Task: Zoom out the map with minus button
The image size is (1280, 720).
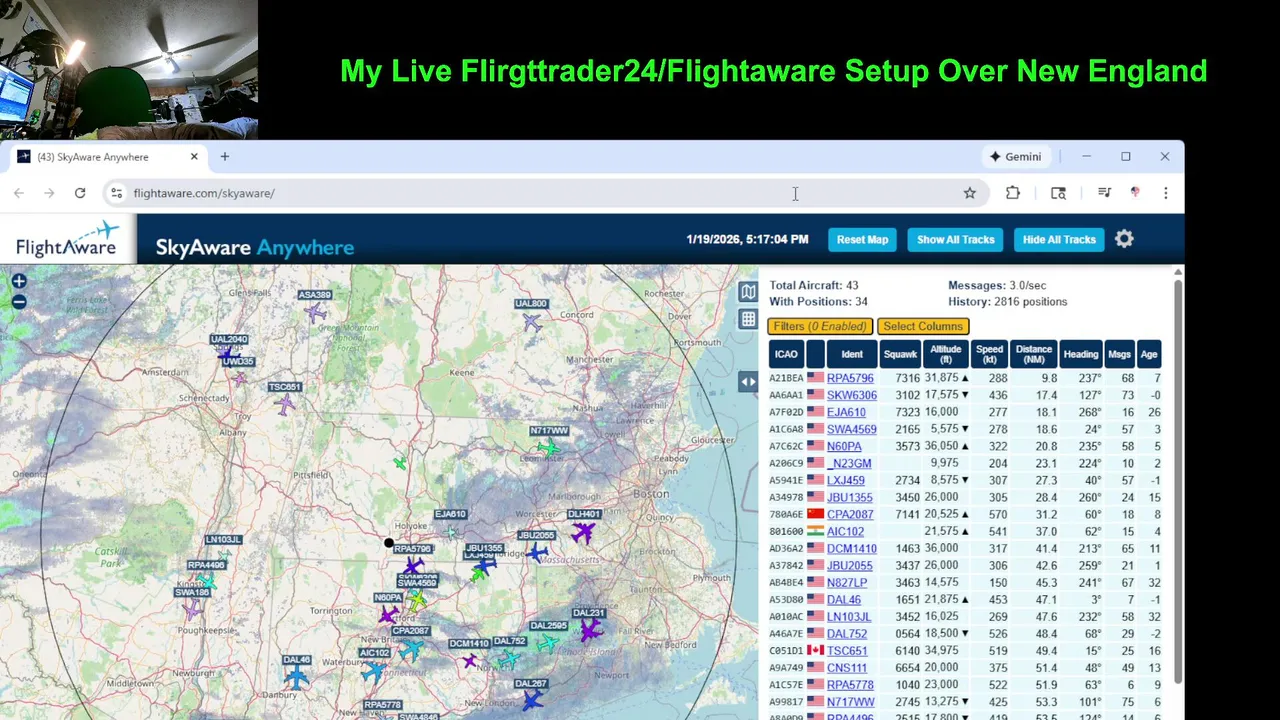Action: tap(19, 301)
